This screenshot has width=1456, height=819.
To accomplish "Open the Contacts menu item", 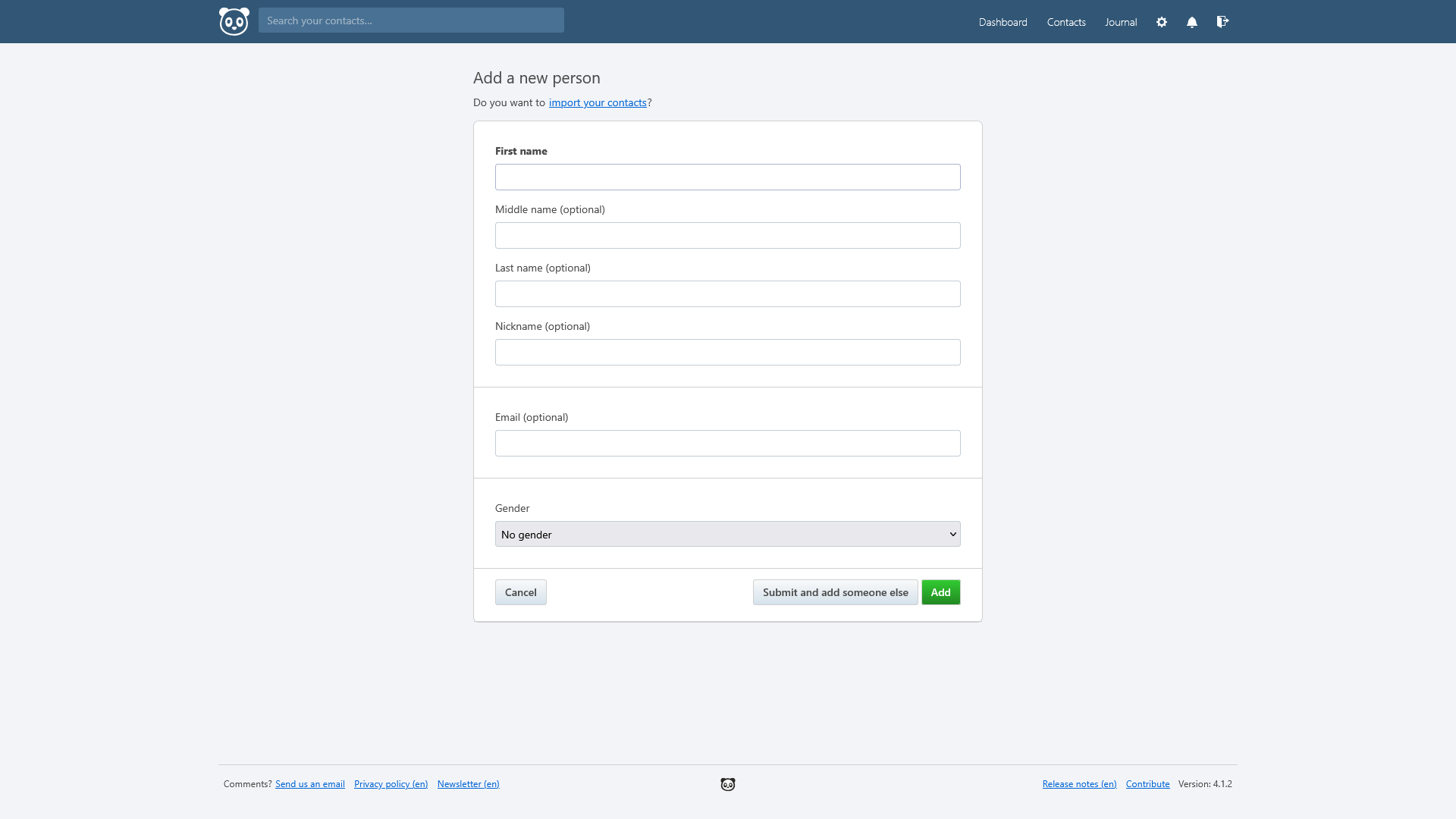I will point(1066,22).
